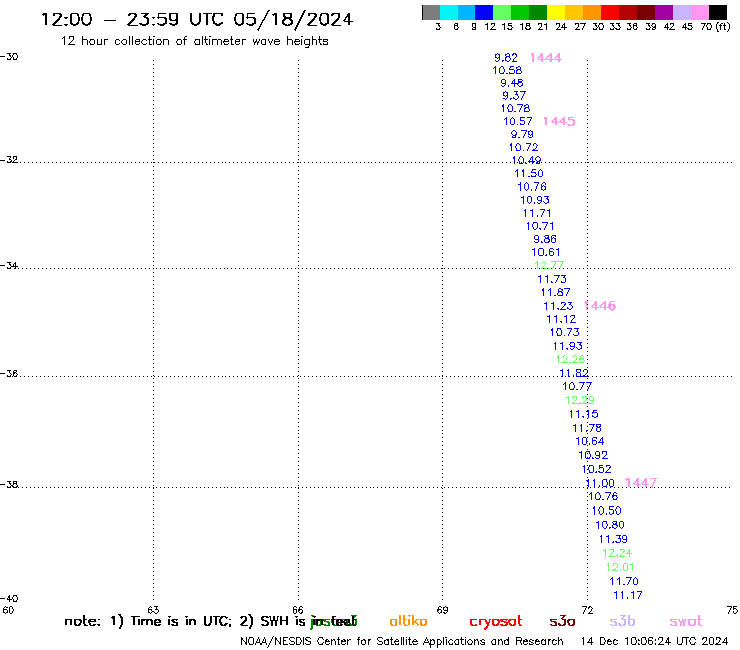
Task: Click the latitude axis label -34
Action: pyautogui.click(x=9, y=265)
